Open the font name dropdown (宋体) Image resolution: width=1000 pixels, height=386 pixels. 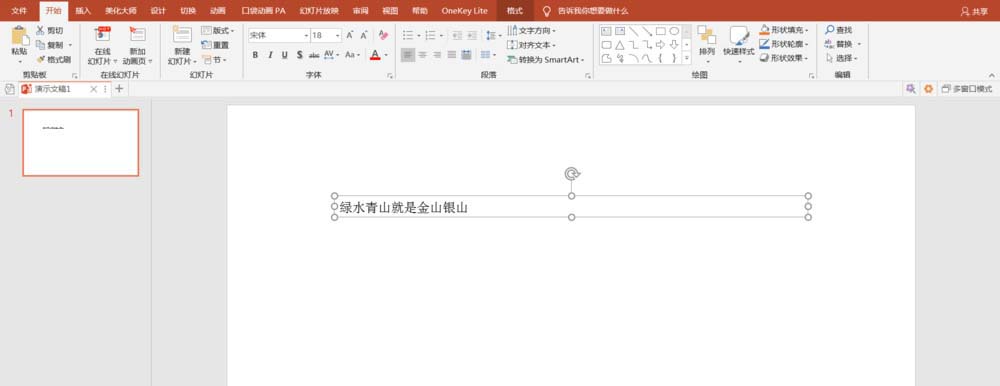pyautogui.click(x=306, y=36)
